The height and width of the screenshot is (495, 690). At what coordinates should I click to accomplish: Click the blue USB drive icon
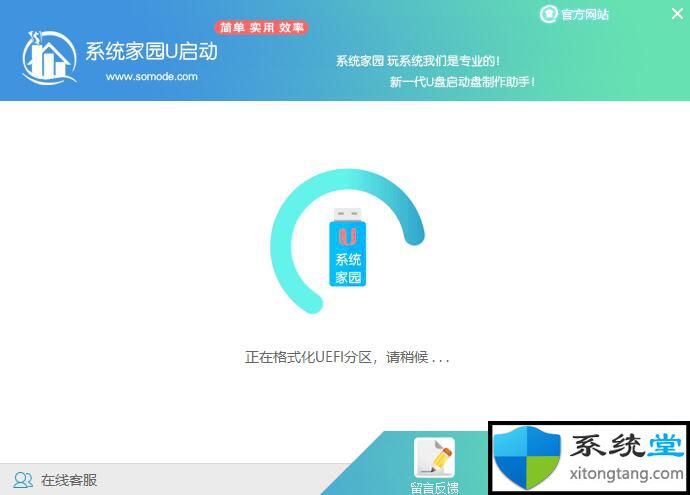coord(347,246)
